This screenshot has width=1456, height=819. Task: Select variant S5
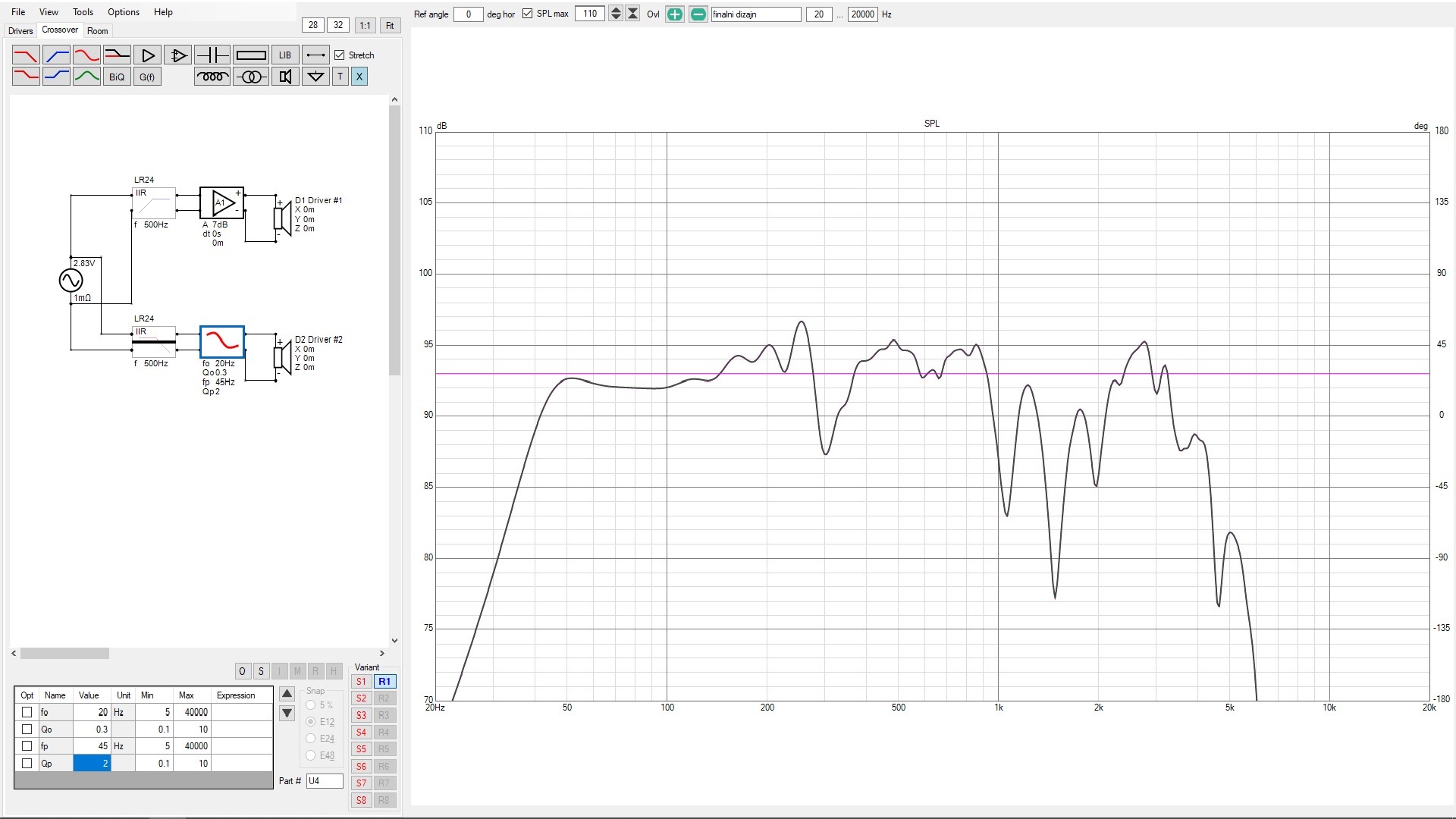point(361,749)
